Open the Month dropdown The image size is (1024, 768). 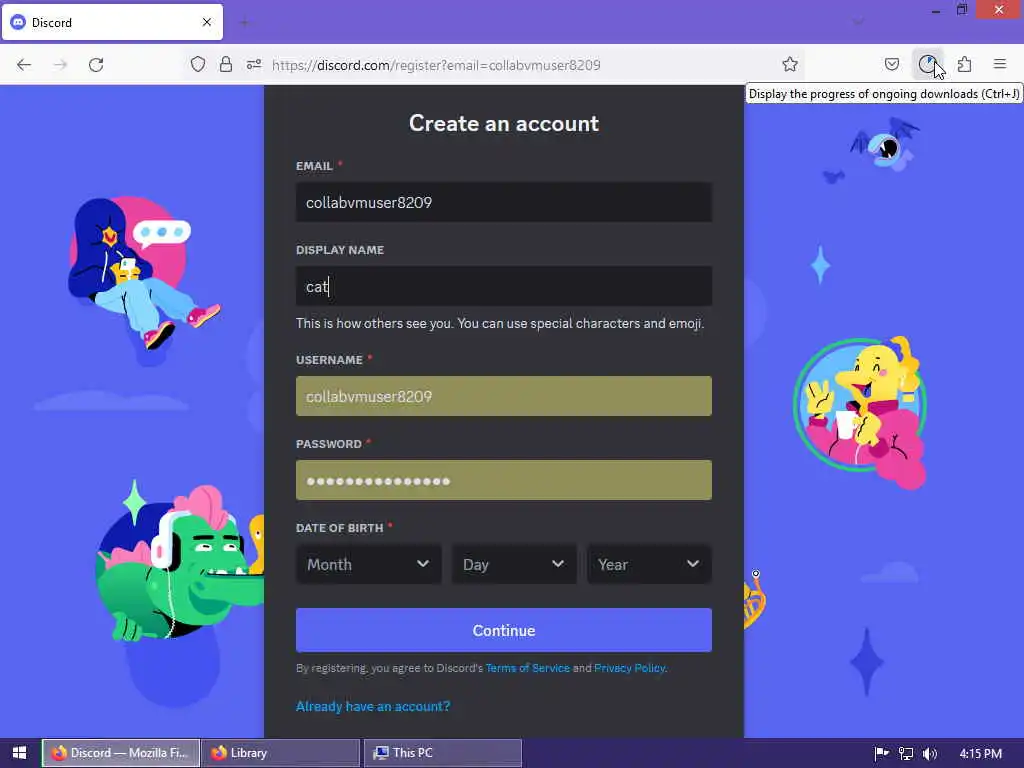(x=368, y=564)
